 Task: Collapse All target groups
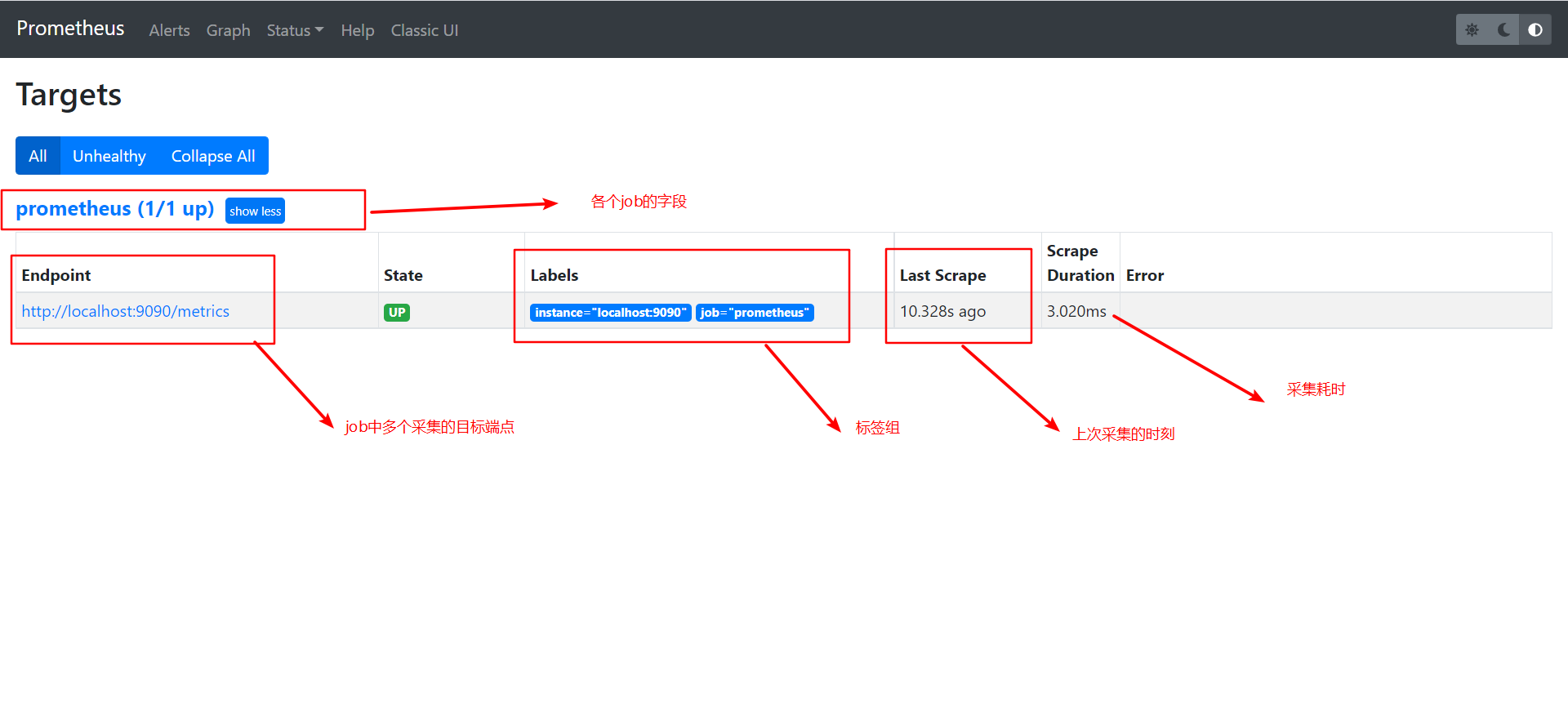tap(213, 156)
